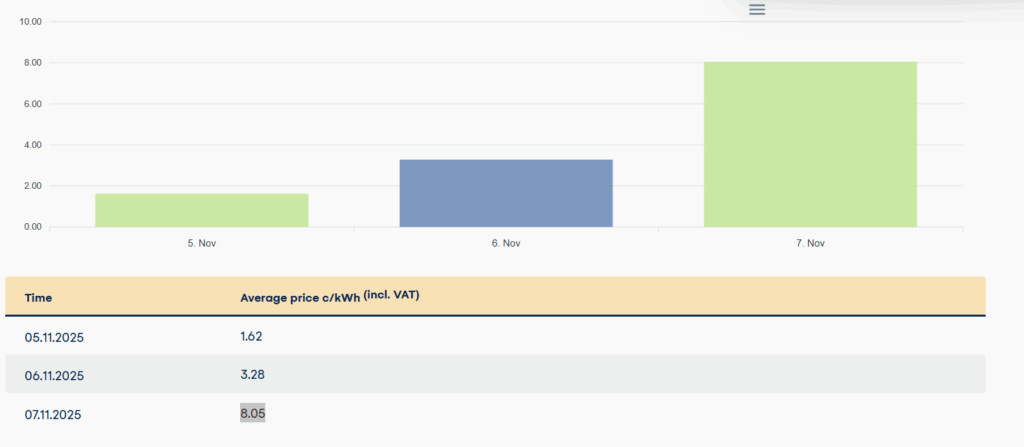Image resolution: width=1024 pixels, height=447 pixels.
Task: Click the 0.00 y-axis label
Action: tap(31, 227)
